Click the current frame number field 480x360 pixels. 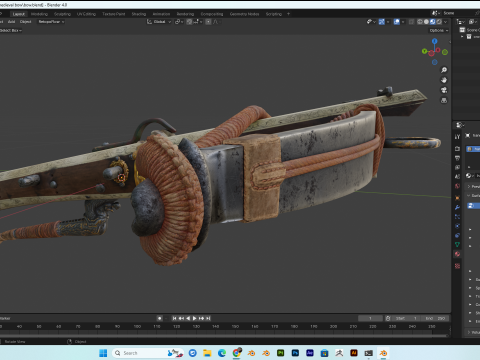(370, 318)
